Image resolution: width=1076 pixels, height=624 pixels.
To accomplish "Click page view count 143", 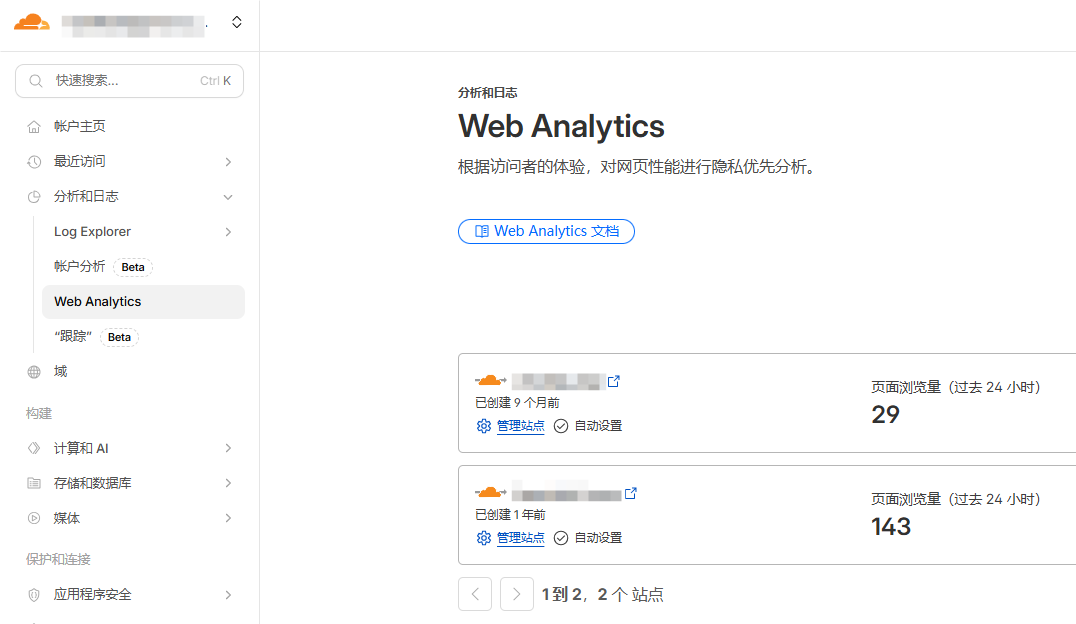I will (891, 527).
